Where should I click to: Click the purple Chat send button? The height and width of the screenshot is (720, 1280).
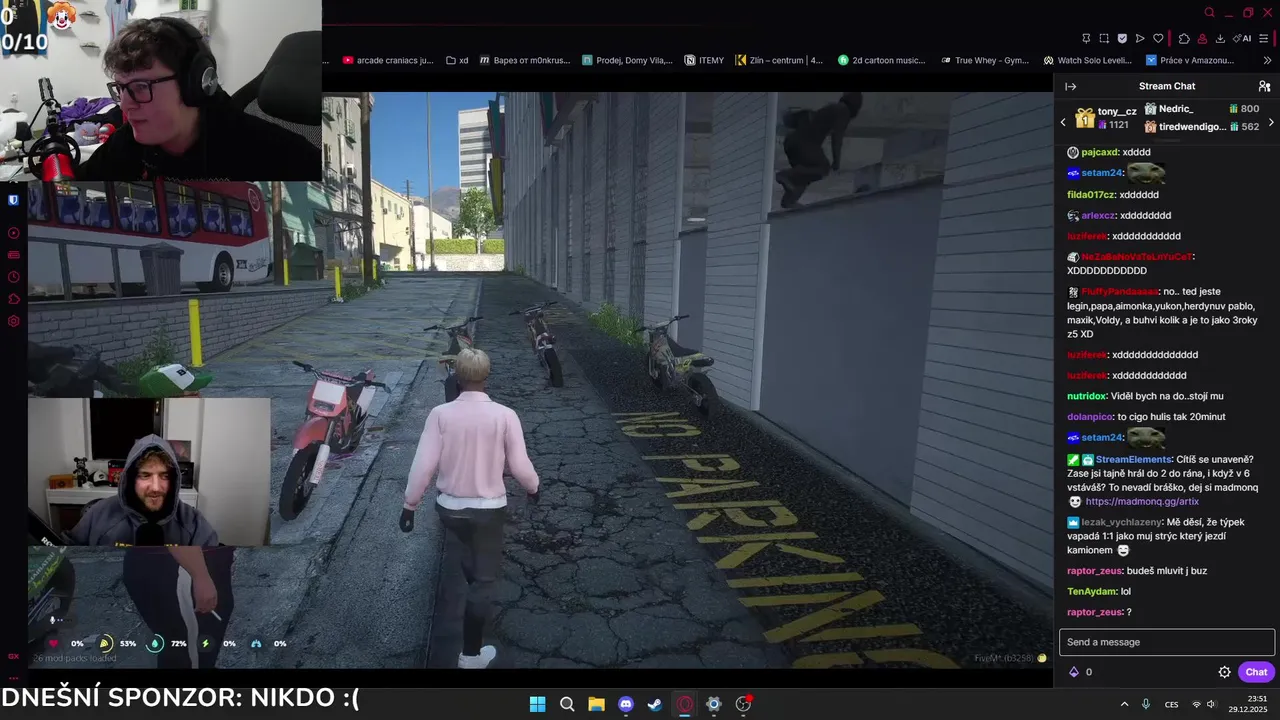[1256, 672]
